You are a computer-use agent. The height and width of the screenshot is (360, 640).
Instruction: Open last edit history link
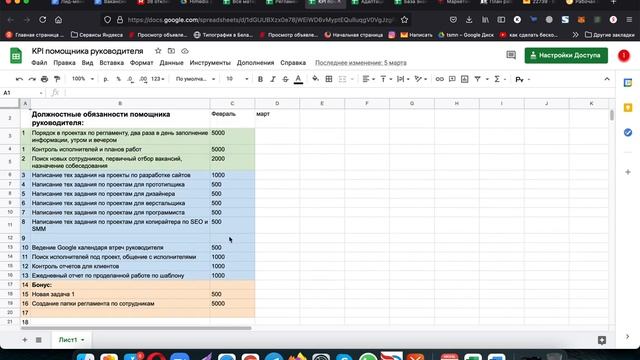click(361, 63)
